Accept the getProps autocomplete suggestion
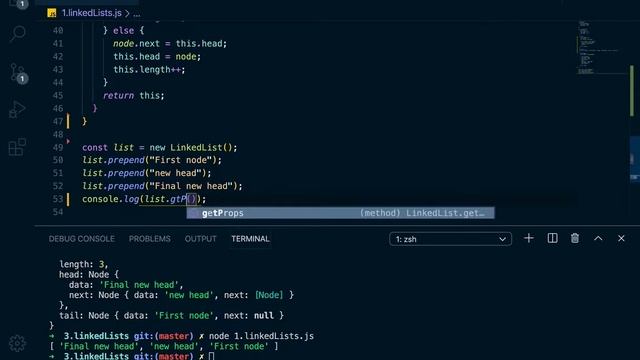The height and width of the screenshot is (360, 640). (340, 213)
